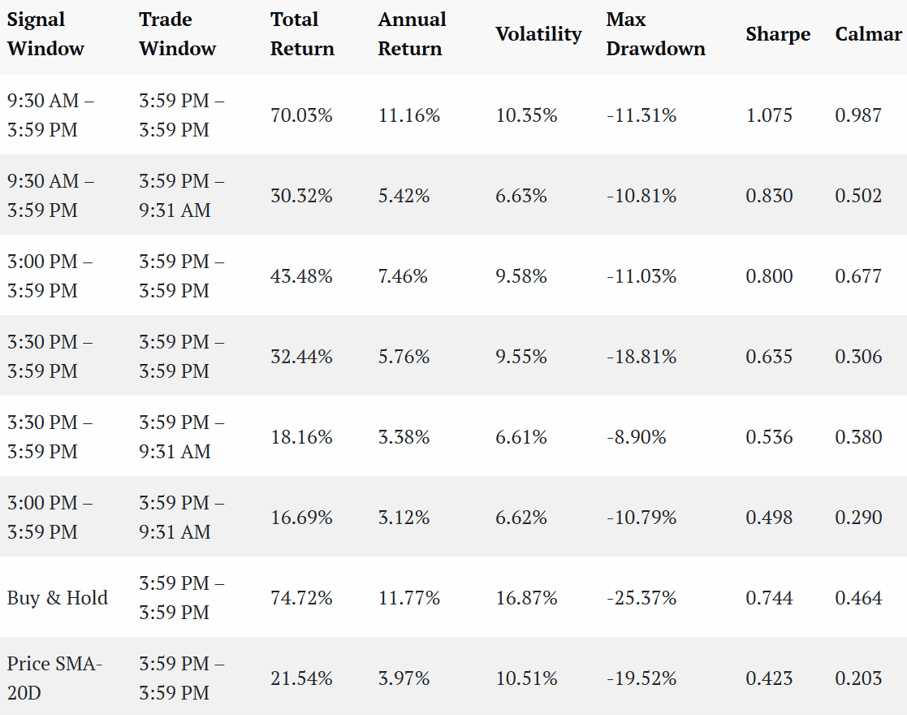Click the -25.37% max drawdown cell

[x=641, y=598]
